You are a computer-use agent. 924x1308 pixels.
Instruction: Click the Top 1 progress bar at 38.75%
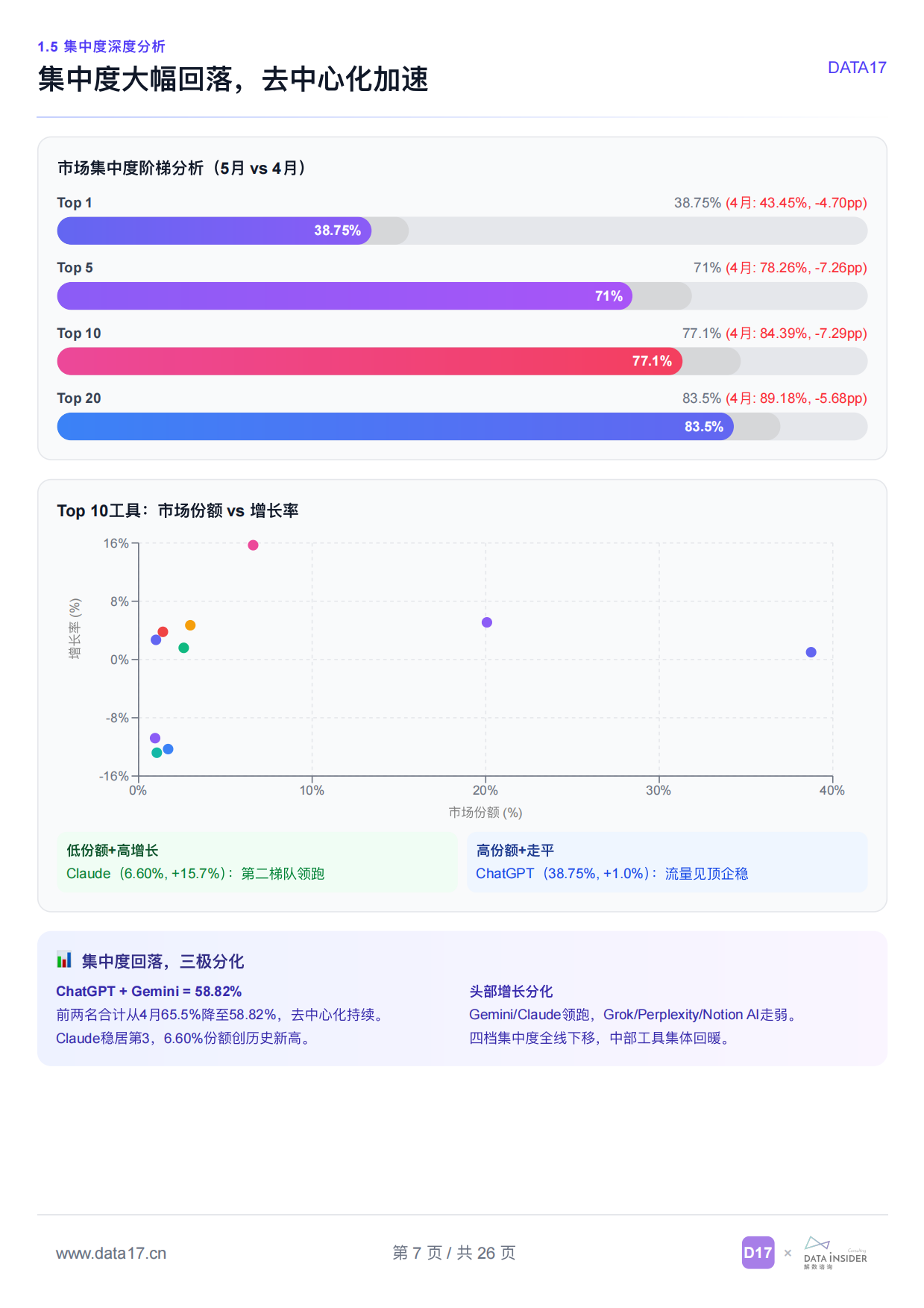[x=214, y=231]
